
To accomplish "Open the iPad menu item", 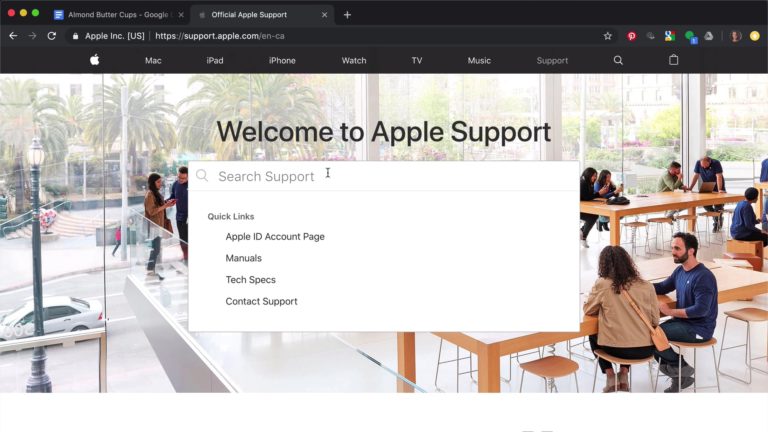I will 215,61.
